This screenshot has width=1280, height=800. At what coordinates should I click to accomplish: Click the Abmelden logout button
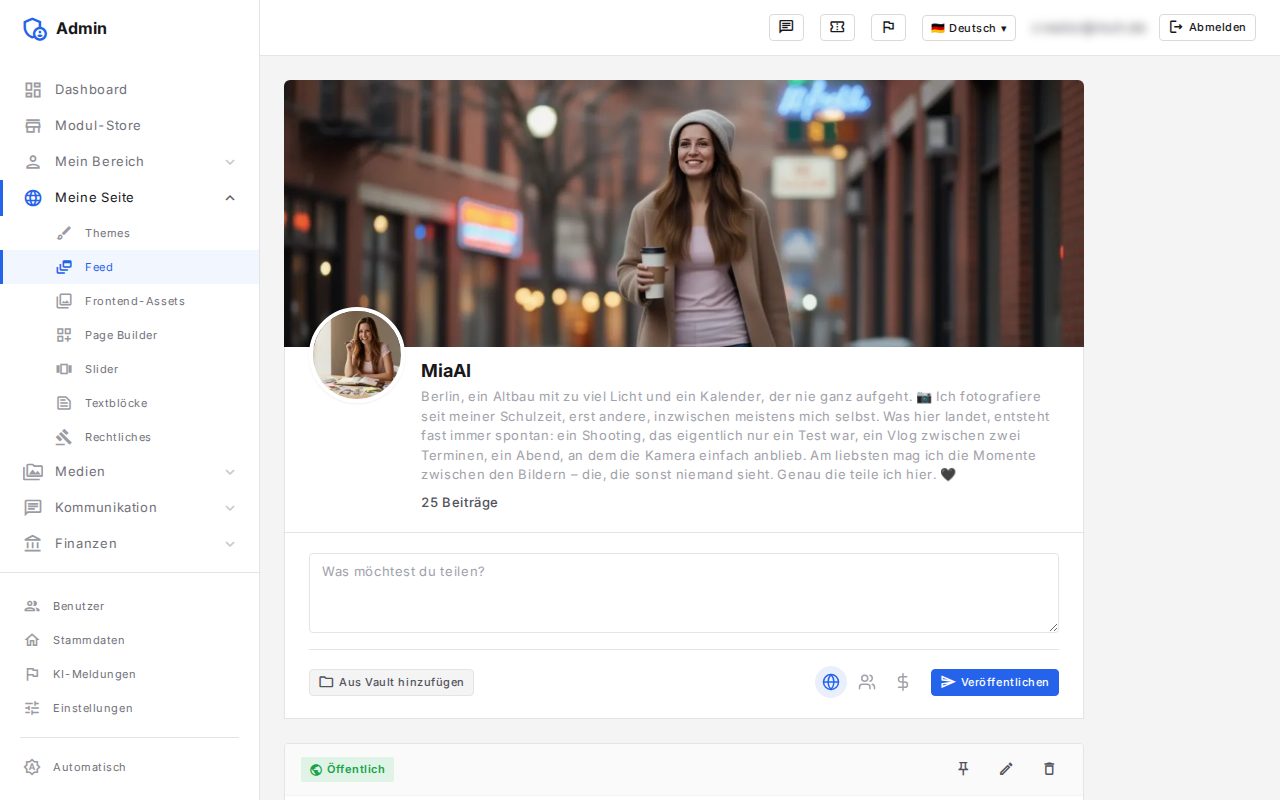(x=1207, y=28)
